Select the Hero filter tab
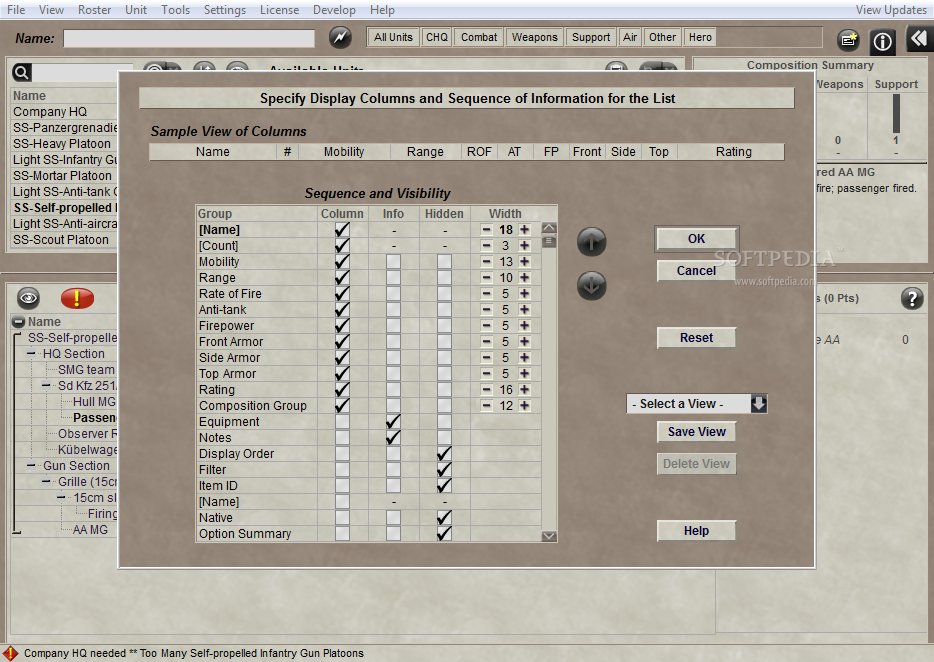The height and width of the screenshot is (662, 934). click(700, 37)
